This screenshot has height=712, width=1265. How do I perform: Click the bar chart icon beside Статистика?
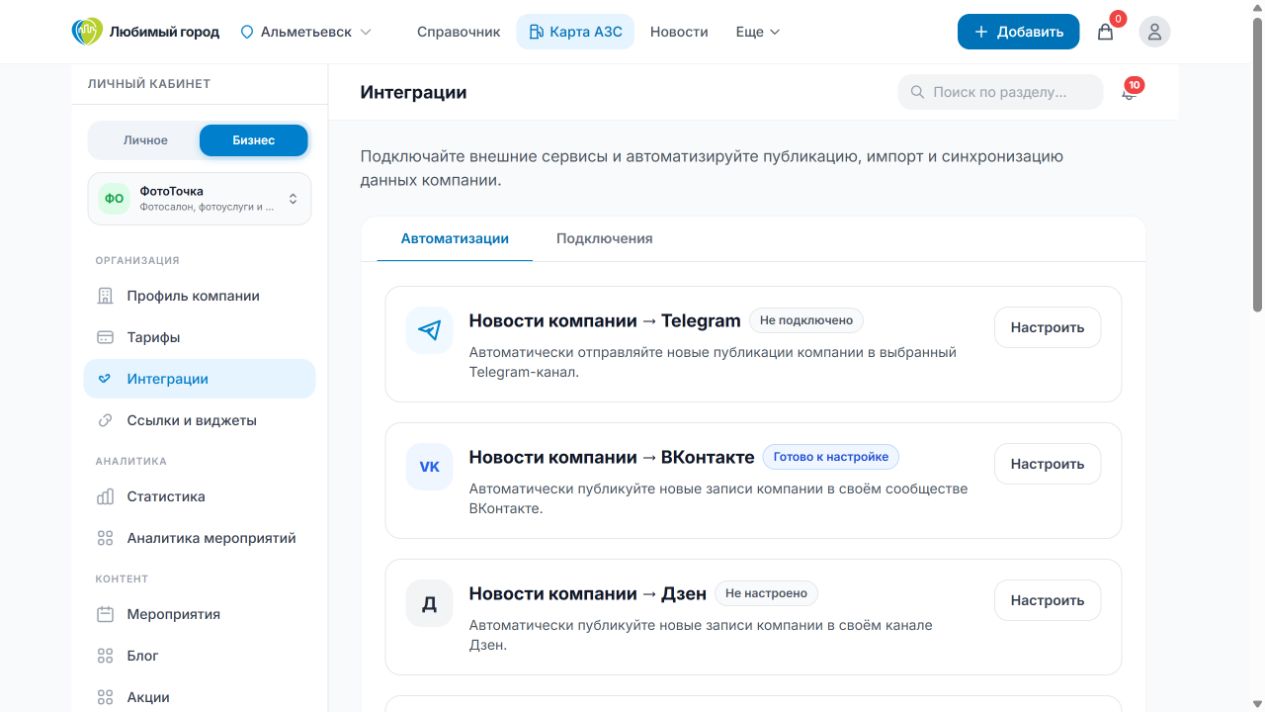pyautogui.click(x=105, y=497)
